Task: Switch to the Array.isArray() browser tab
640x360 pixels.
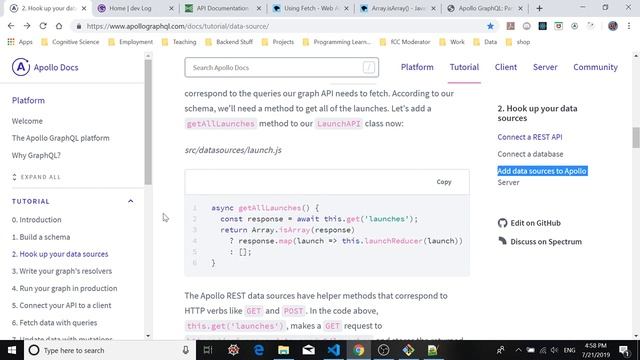Action: click(398, 8)
